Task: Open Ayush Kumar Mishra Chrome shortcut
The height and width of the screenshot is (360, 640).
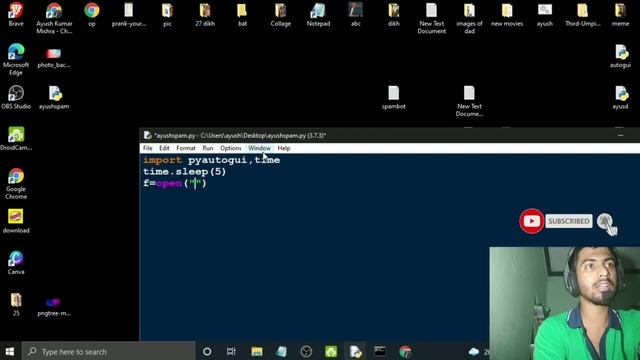Action: [x=54, y=18]
